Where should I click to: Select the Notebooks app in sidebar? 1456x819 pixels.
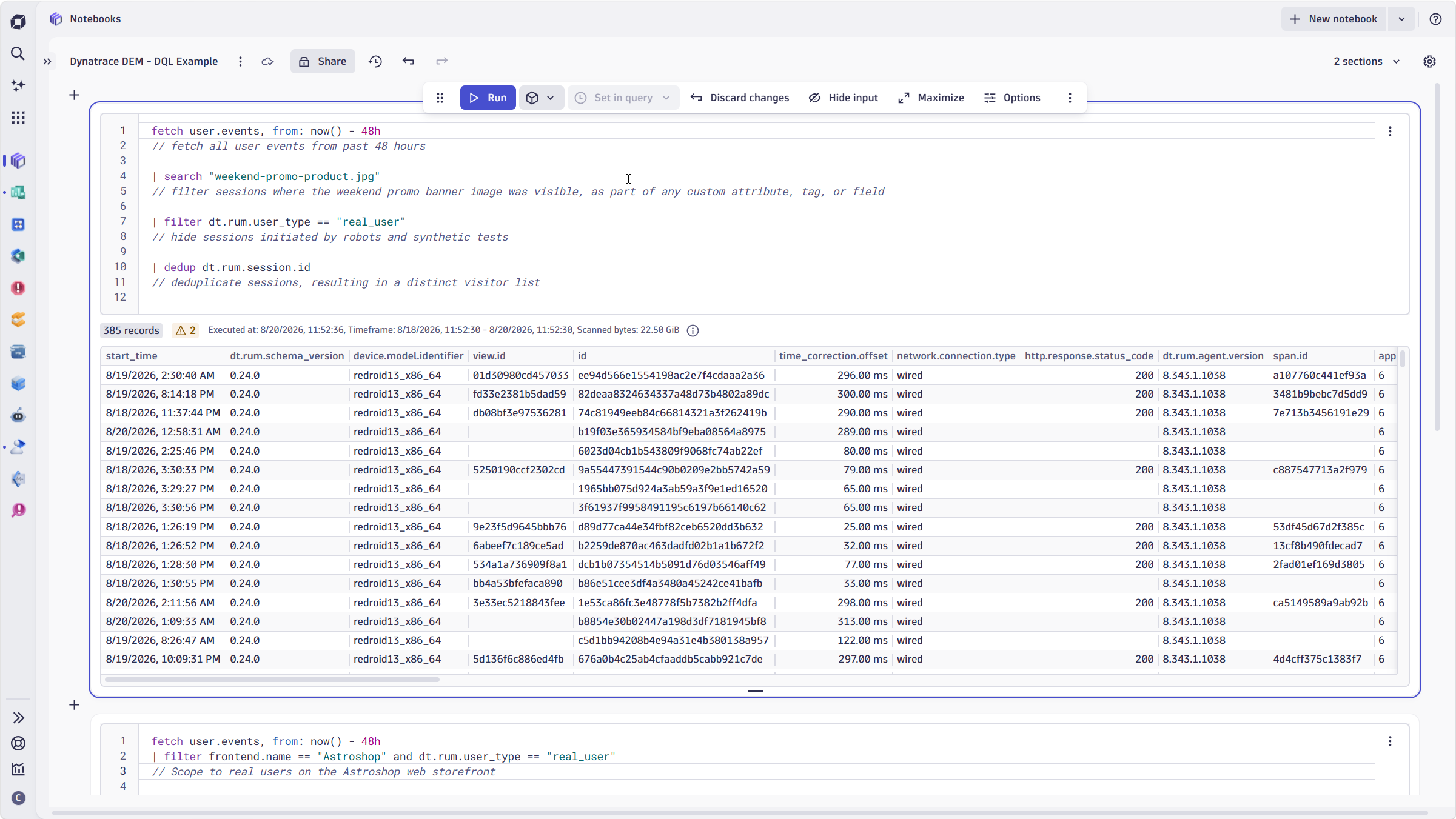(18, 161)
